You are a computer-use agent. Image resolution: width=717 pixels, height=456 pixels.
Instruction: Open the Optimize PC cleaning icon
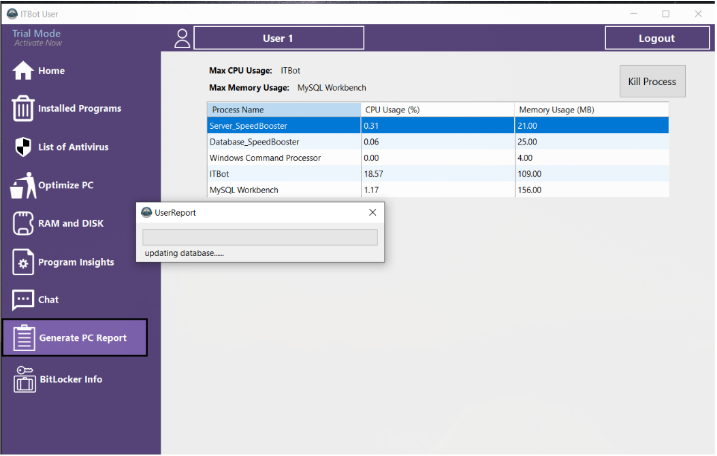pyautogui.click(x=23, y=185)
